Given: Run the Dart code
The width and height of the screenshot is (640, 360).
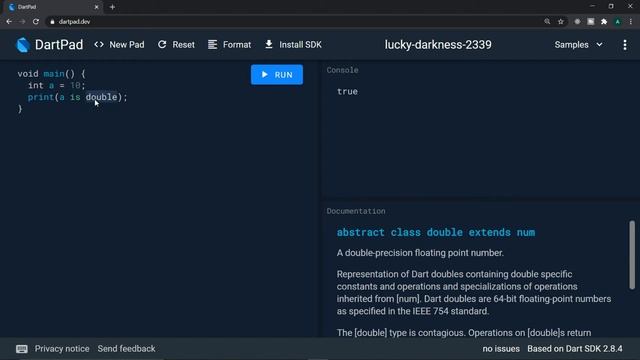Looking at the screenshot, I should click(277, 75).
